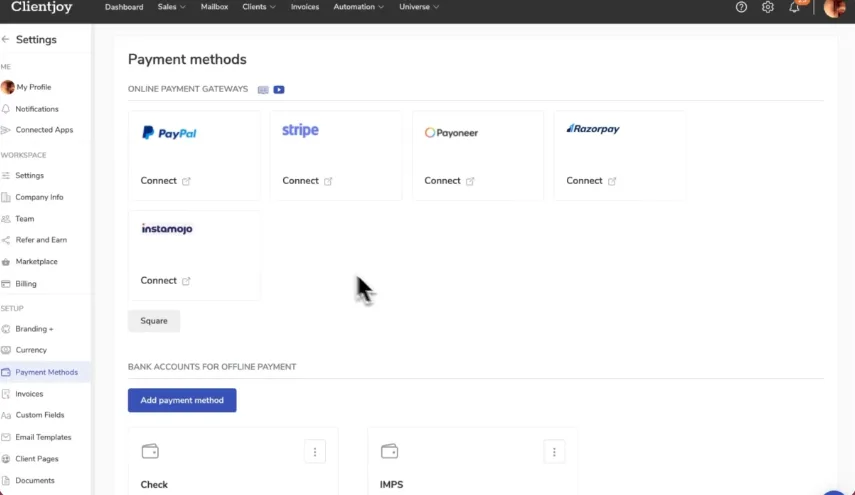This screenshot has height=495, width=855.
Task: Connect the PayPal gateway
Action: click(x=159, y=180)
